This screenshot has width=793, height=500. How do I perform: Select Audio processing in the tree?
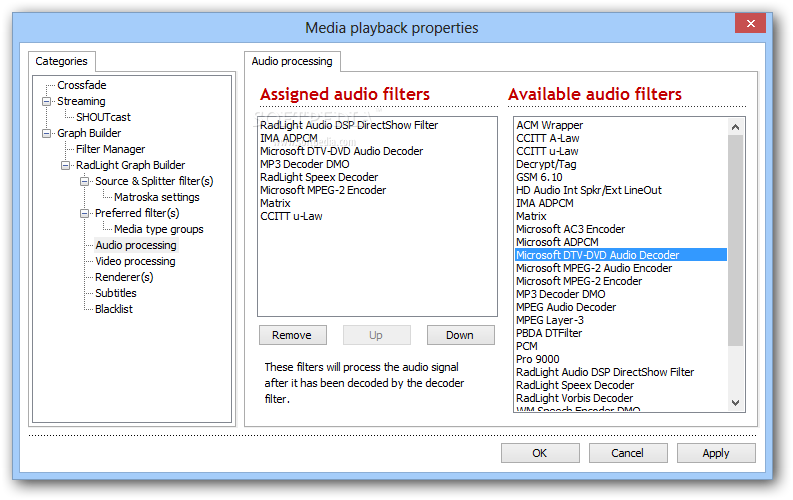point(136,245)
